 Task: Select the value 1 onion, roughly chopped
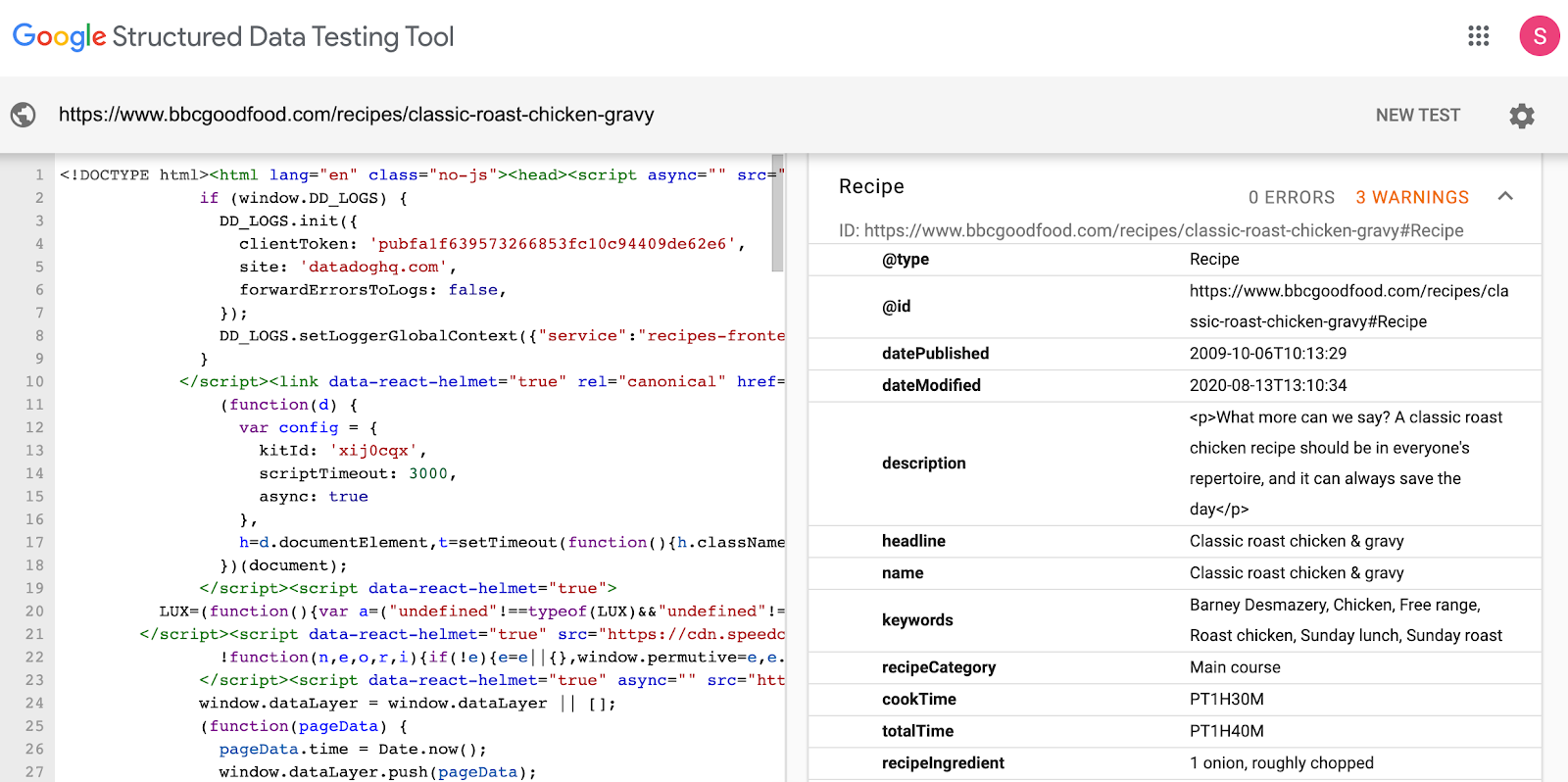point(1282,762)
